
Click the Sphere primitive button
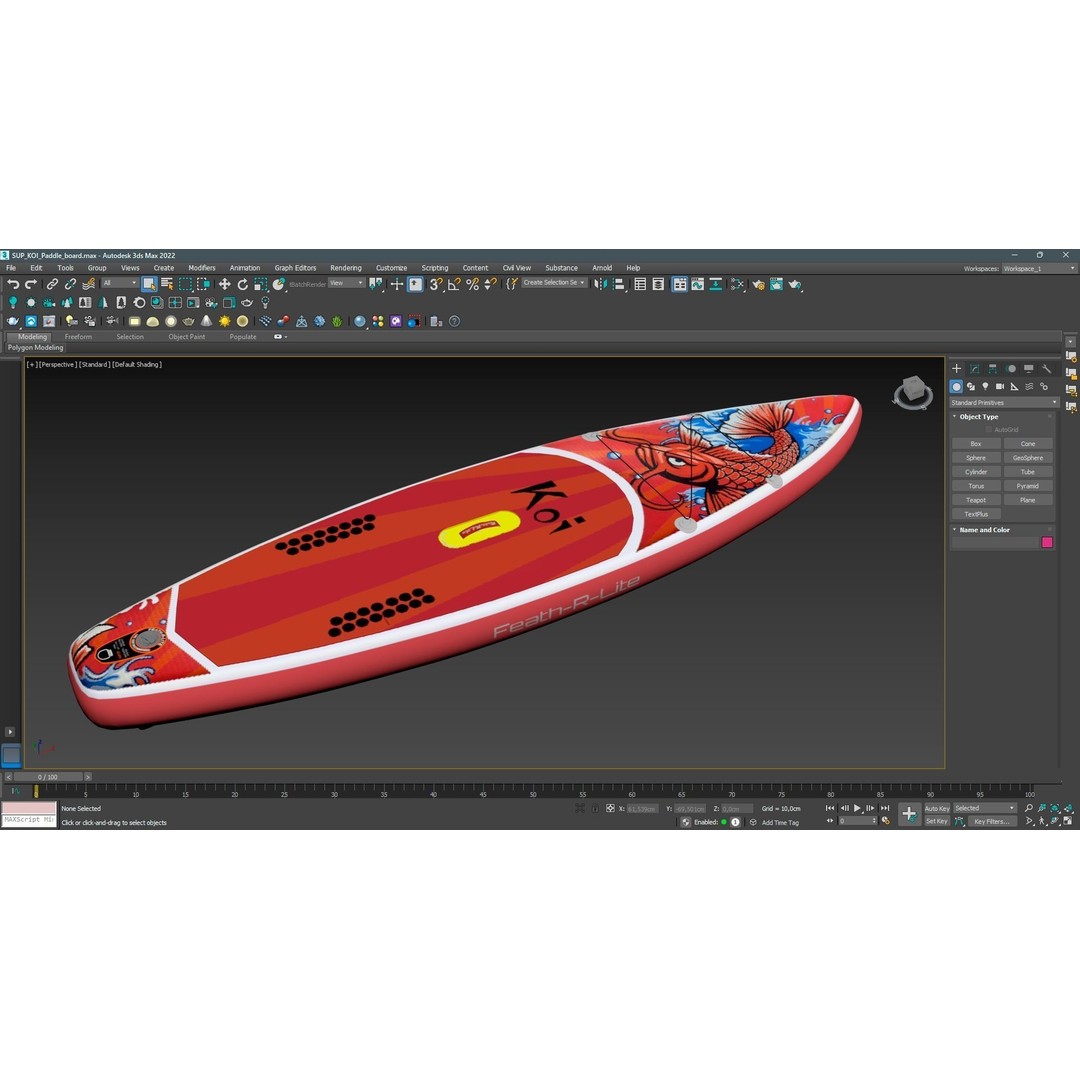point(976,458)
